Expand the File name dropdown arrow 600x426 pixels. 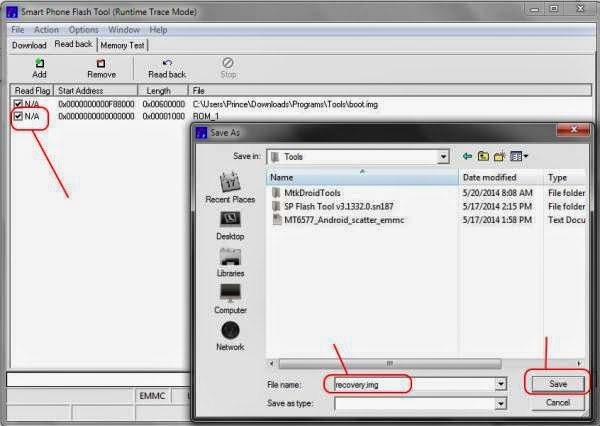501,384
